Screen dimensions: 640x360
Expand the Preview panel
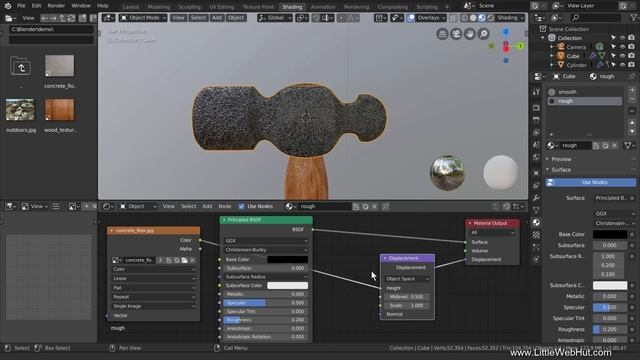pos(561,159)
